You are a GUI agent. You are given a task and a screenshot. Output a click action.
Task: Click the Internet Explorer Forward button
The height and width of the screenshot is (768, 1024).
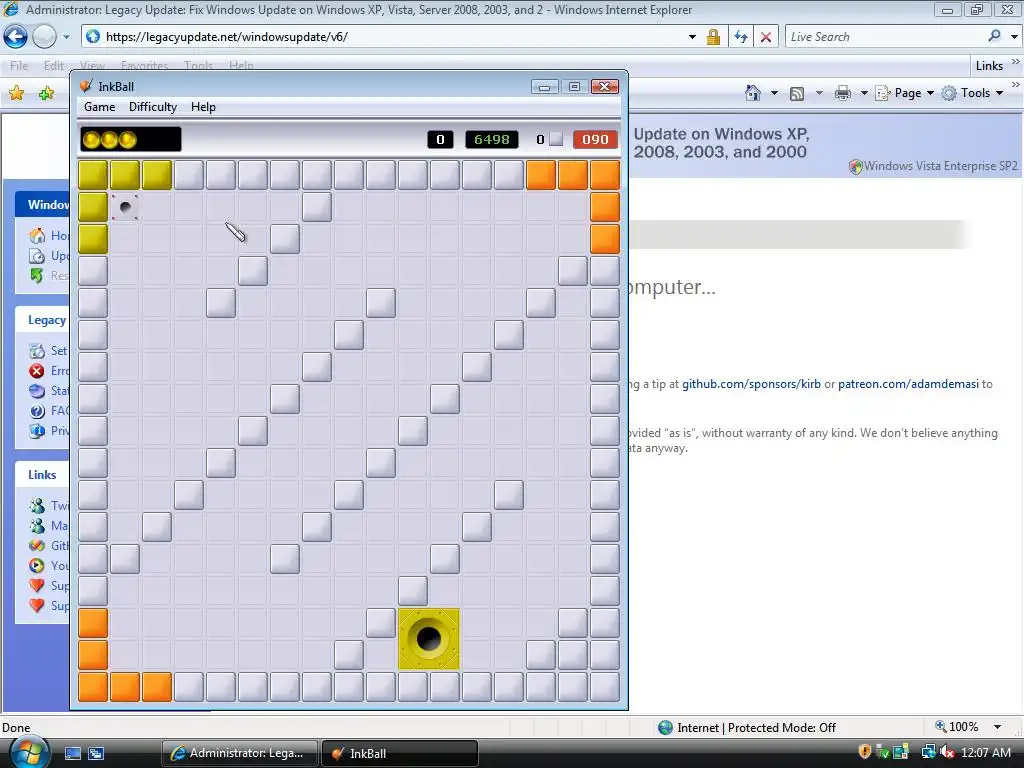(x=44, y=37)
